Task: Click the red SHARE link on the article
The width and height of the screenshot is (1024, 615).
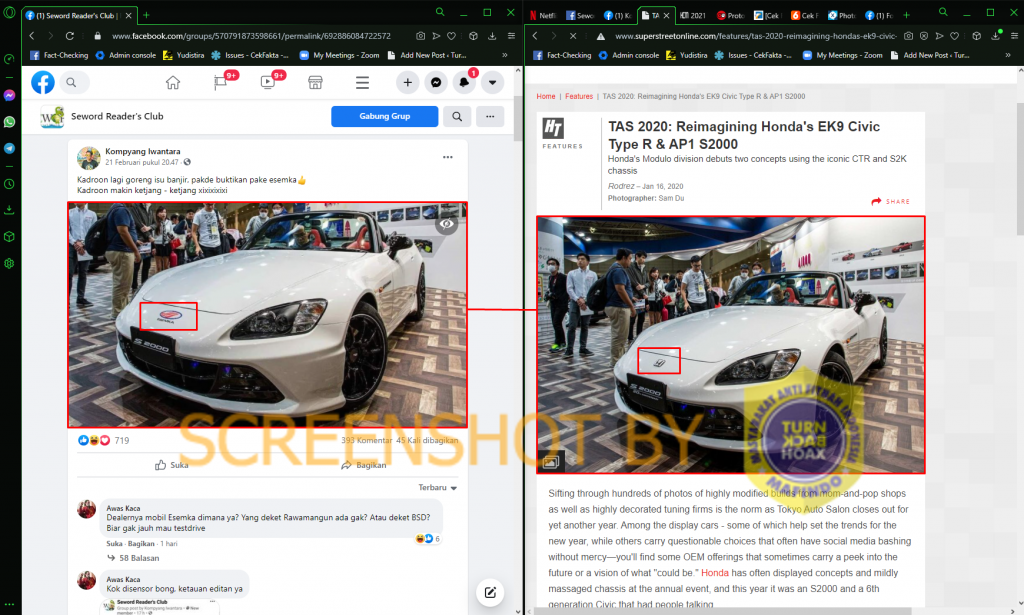Action: [891, 201]
